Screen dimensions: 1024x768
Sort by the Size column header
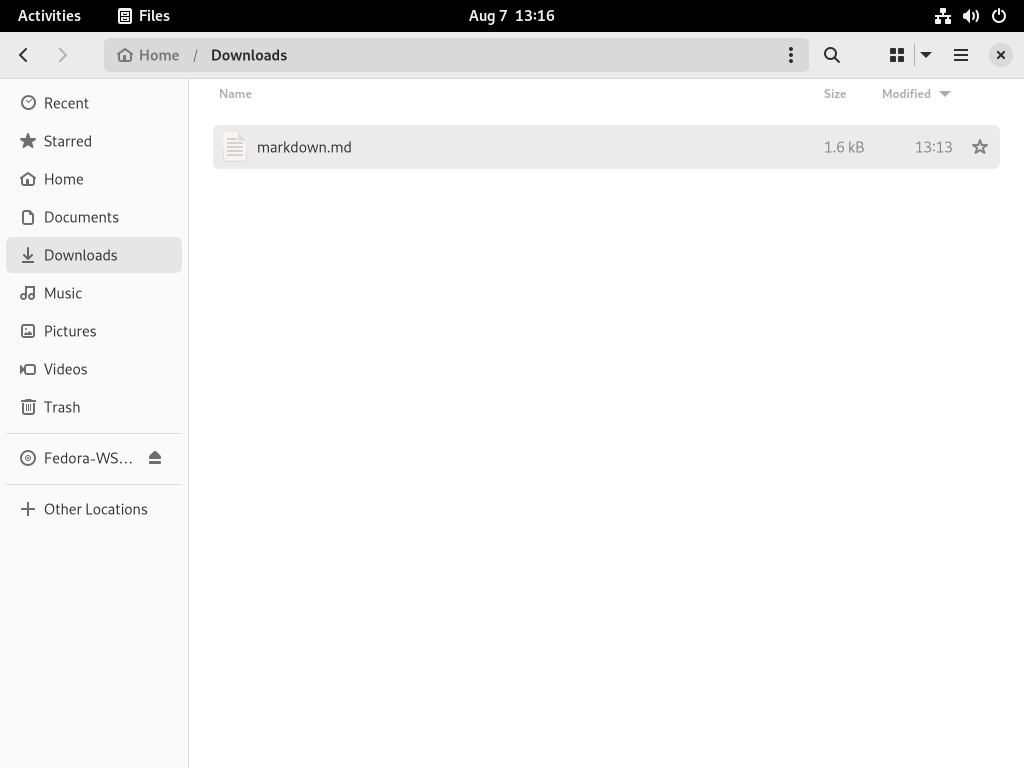[x=835, y=93]
